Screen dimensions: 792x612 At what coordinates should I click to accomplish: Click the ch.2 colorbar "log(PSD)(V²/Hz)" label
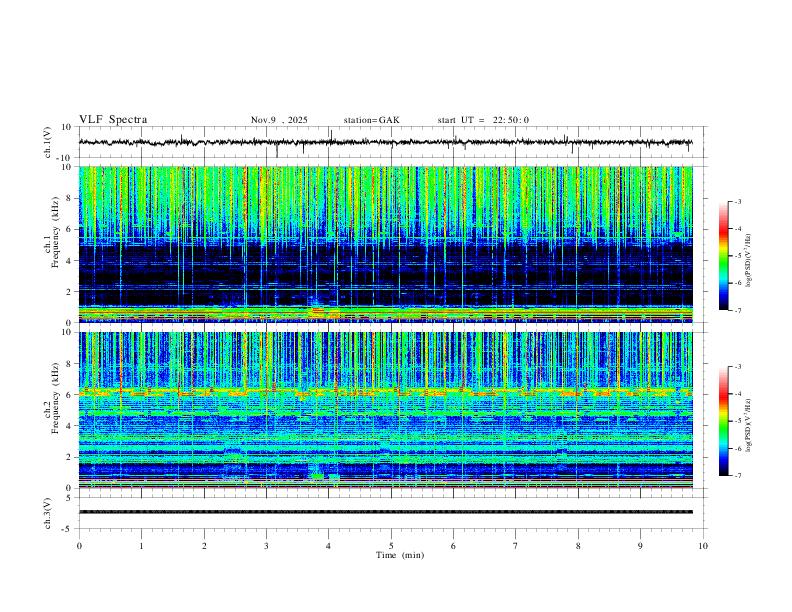[x=748, y=425]
